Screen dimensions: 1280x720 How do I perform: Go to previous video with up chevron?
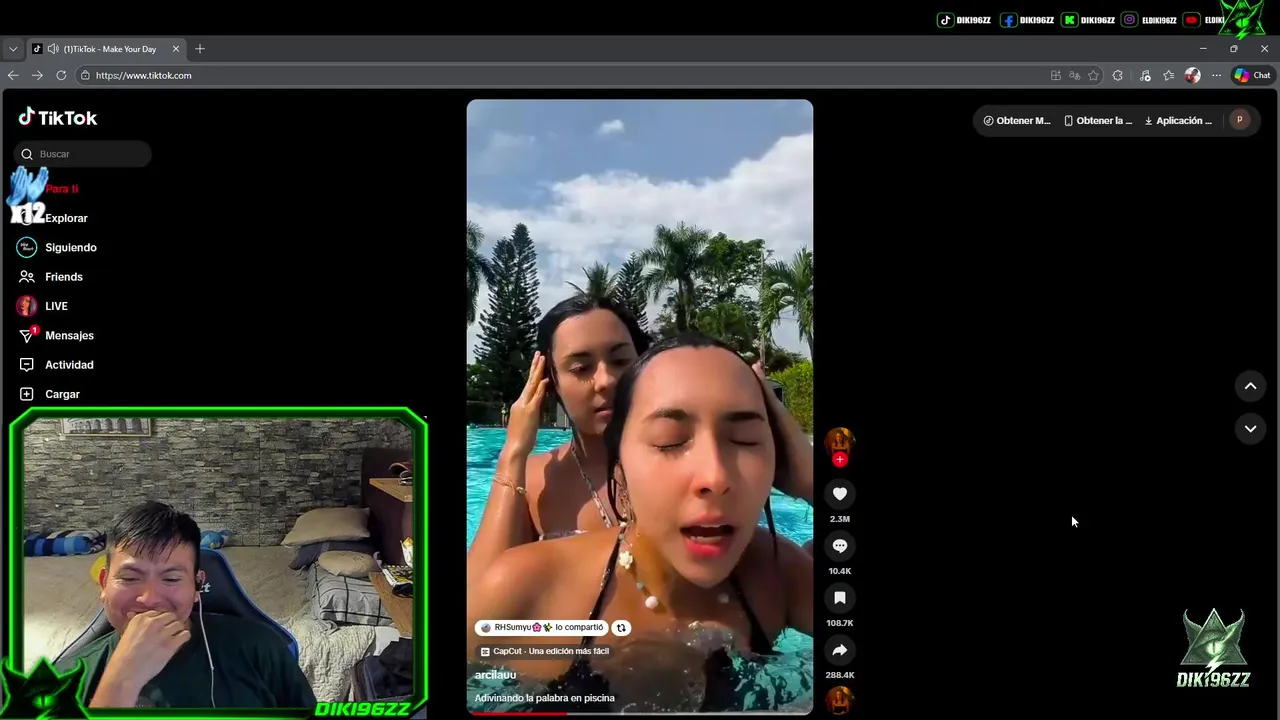tap(1250, 386)
